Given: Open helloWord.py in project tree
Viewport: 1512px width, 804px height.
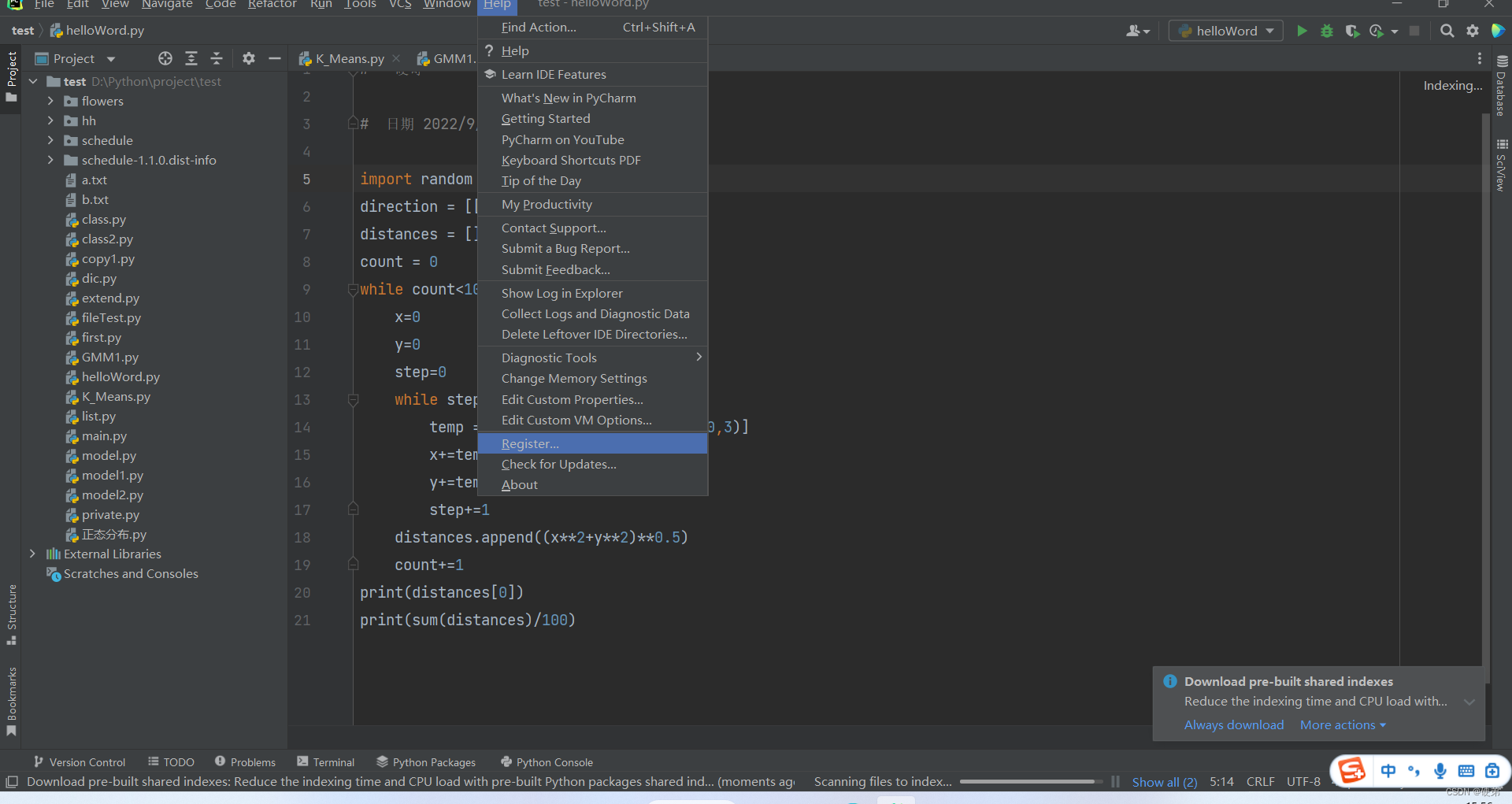Looking at the screenshot, I should tap(120, 376).
